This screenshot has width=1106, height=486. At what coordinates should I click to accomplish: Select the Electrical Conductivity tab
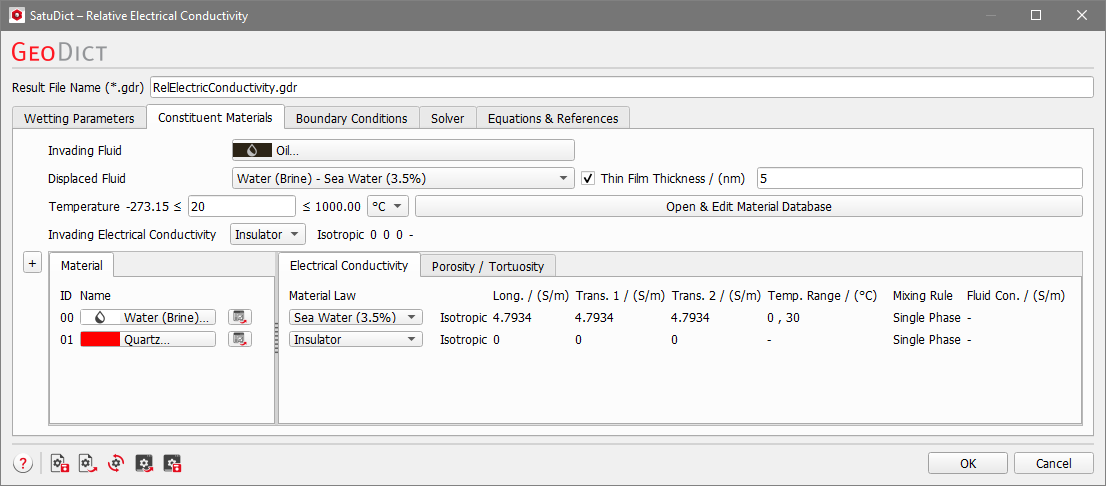click(x=349, y=265)
